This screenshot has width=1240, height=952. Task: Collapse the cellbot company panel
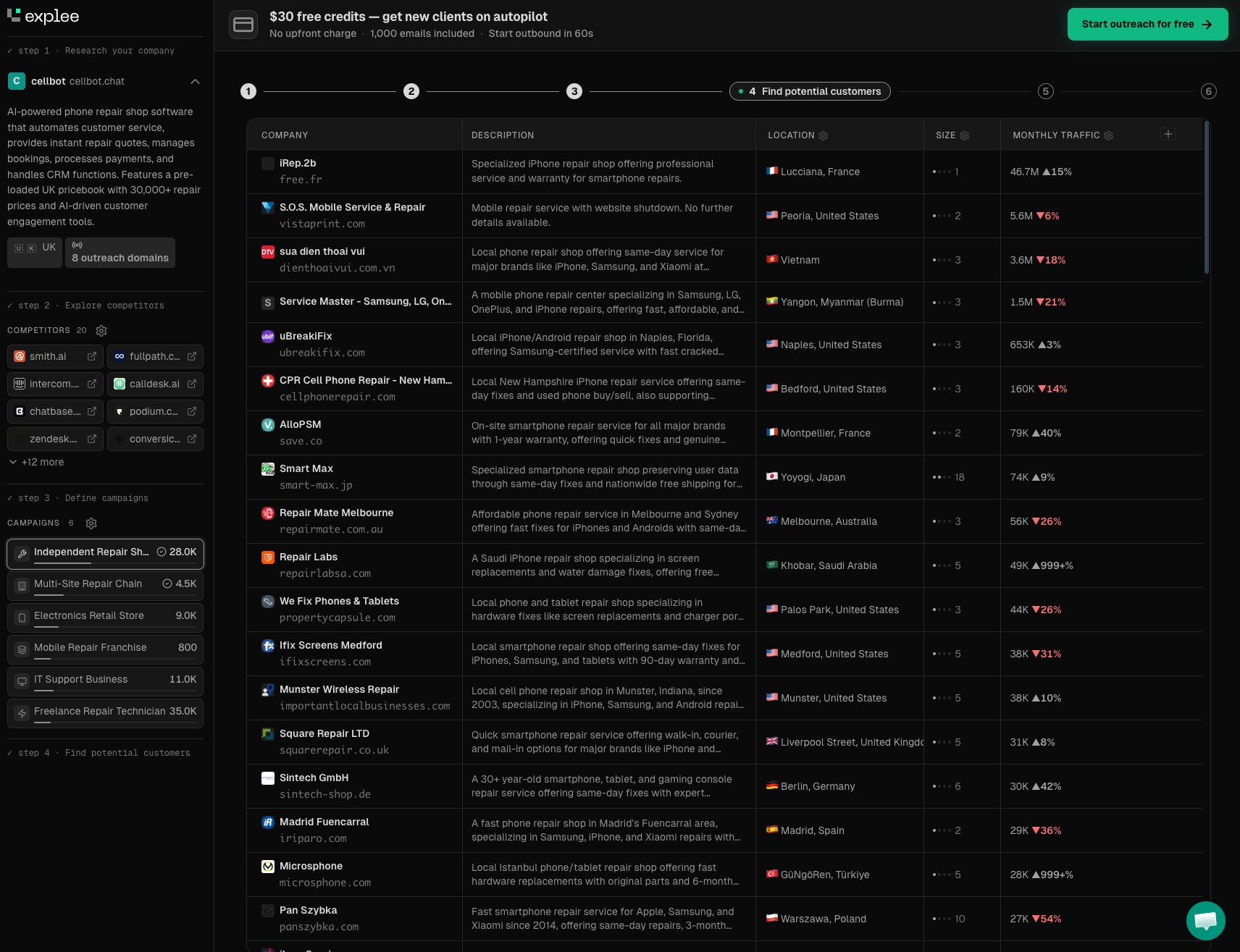coord(195,81)
